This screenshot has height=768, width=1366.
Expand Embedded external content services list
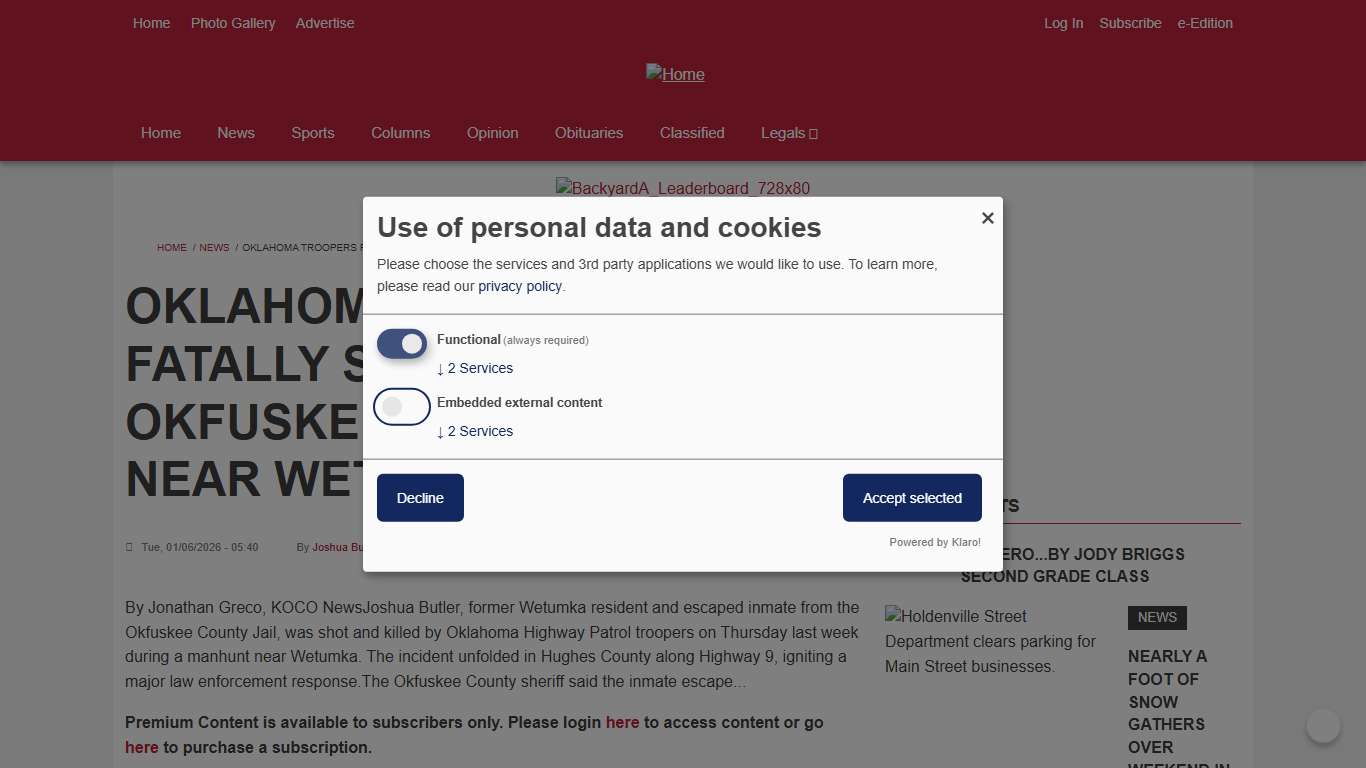tap(475, 432)
